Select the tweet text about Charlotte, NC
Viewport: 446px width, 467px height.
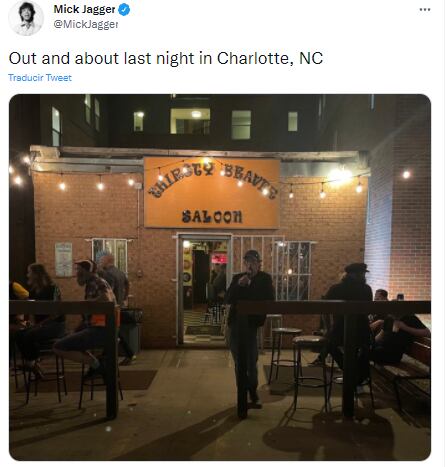pyautogui.click(x=166, y=58)
